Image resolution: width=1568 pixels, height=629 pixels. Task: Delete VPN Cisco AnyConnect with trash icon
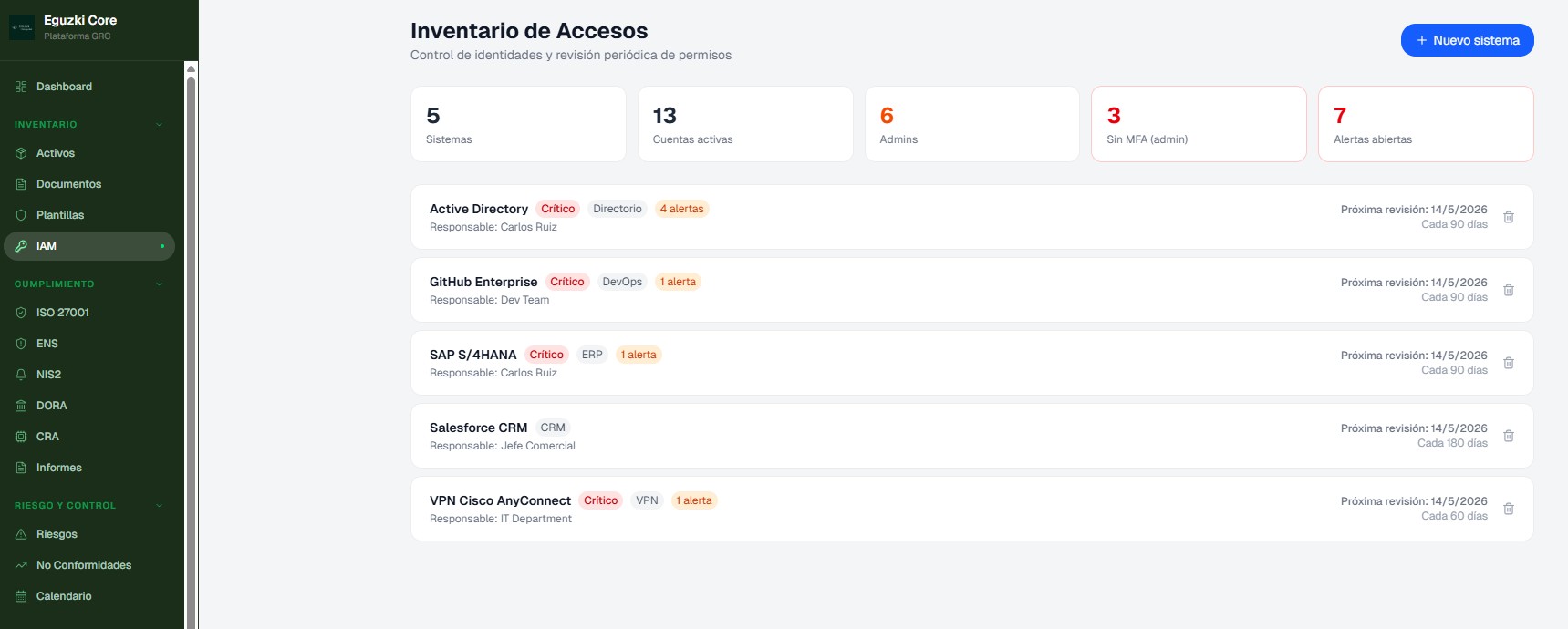pyautogui.click(x=1508, y=509)
